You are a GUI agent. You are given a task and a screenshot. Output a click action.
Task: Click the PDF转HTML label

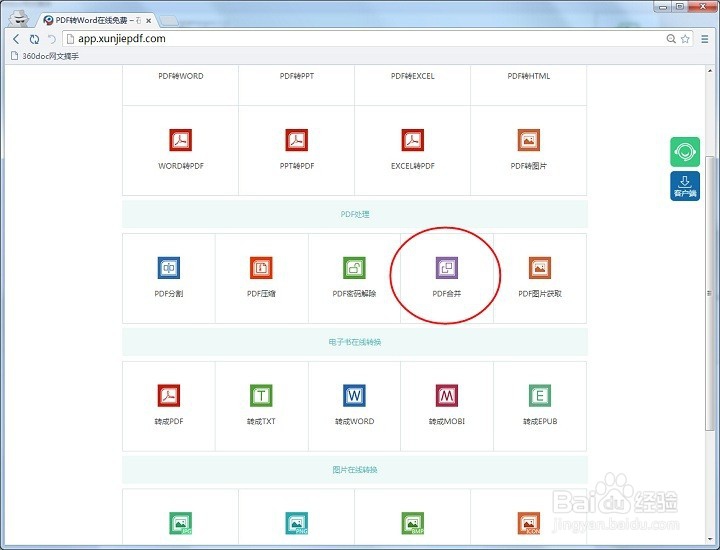pos(529,76)
